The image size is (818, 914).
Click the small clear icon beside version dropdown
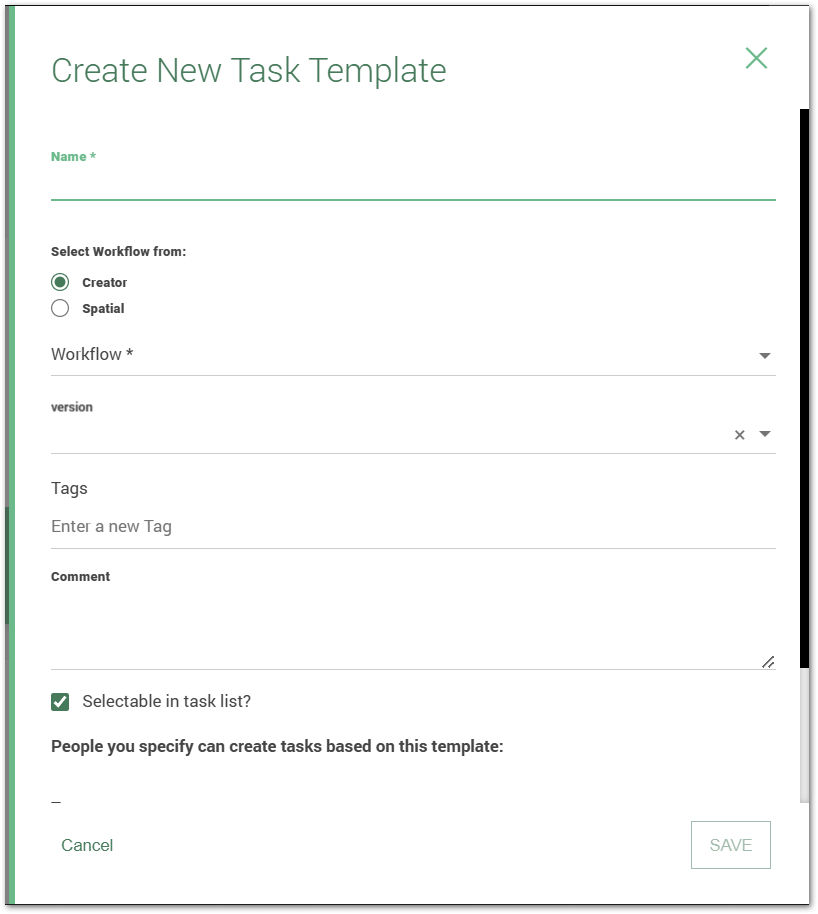point(739,434)
